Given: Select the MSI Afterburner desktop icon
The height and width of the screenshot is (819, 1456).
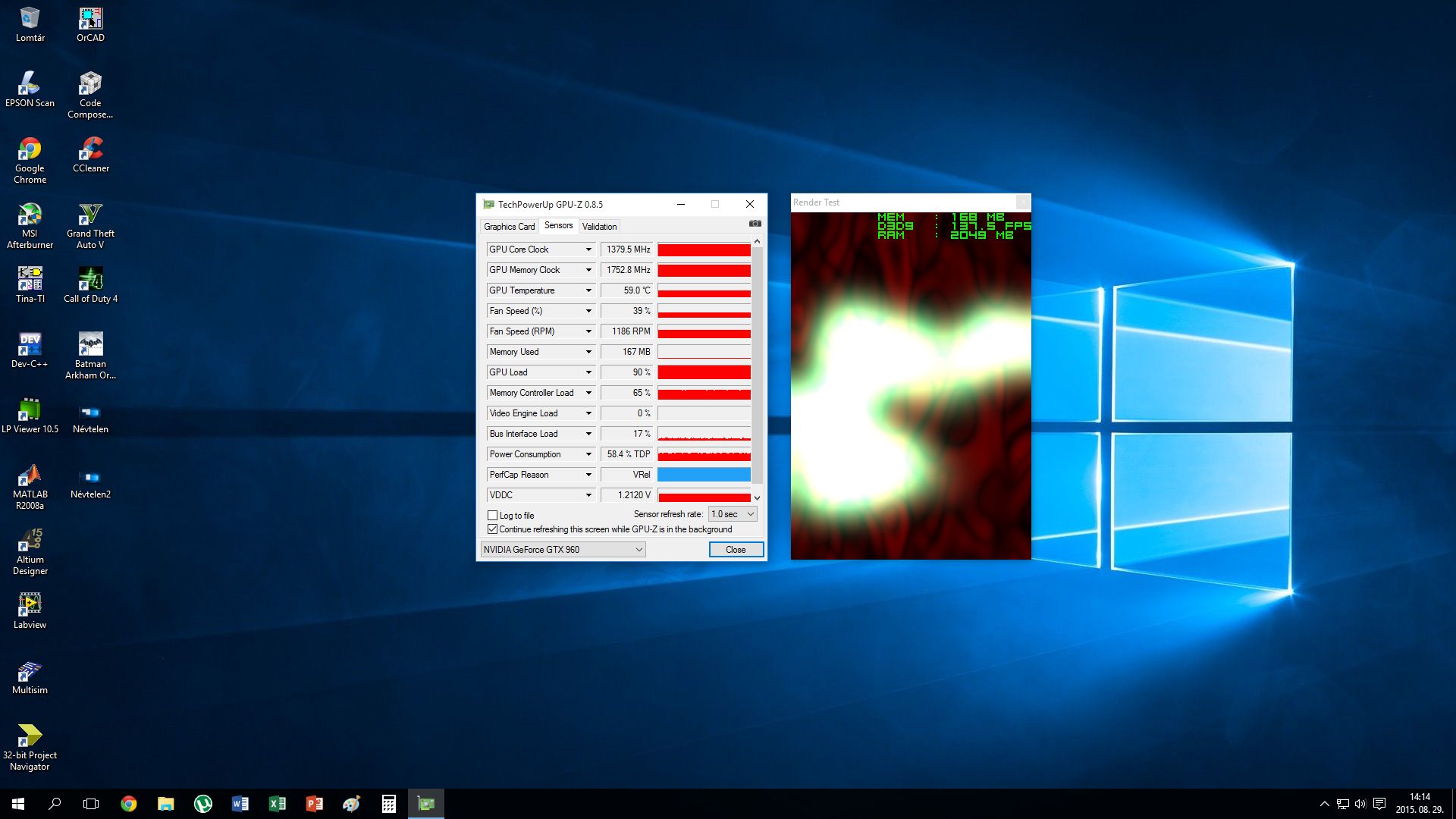Looking at the screenshot, I should pos(30,225).
